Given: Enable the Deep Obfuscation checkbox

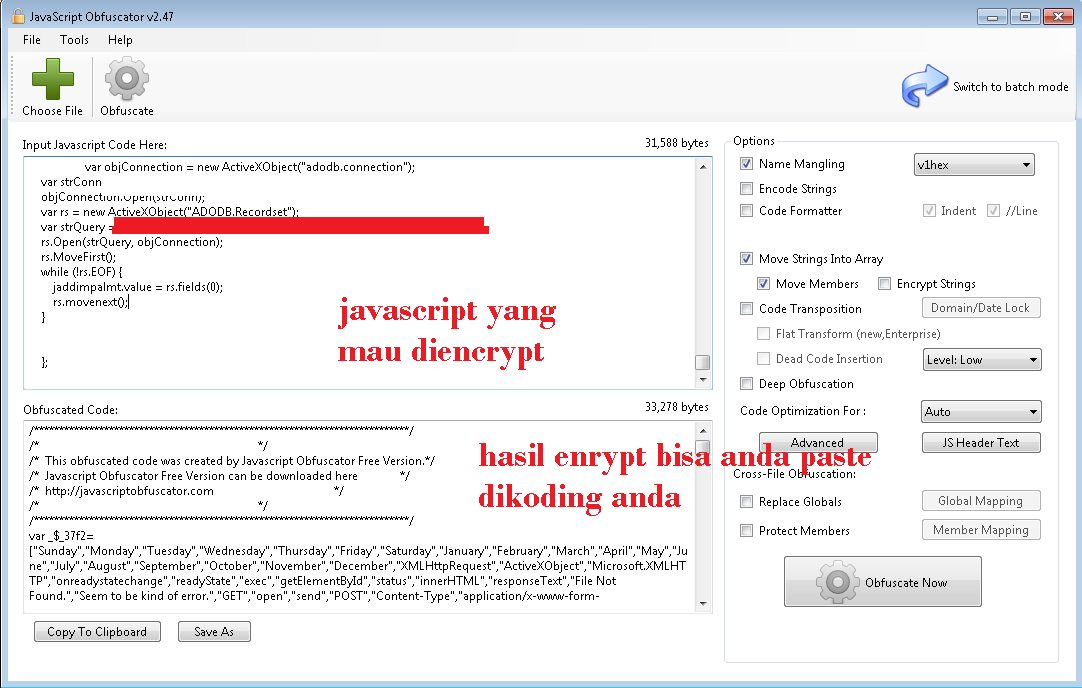Looking at the screenshot, I should 746,384.
